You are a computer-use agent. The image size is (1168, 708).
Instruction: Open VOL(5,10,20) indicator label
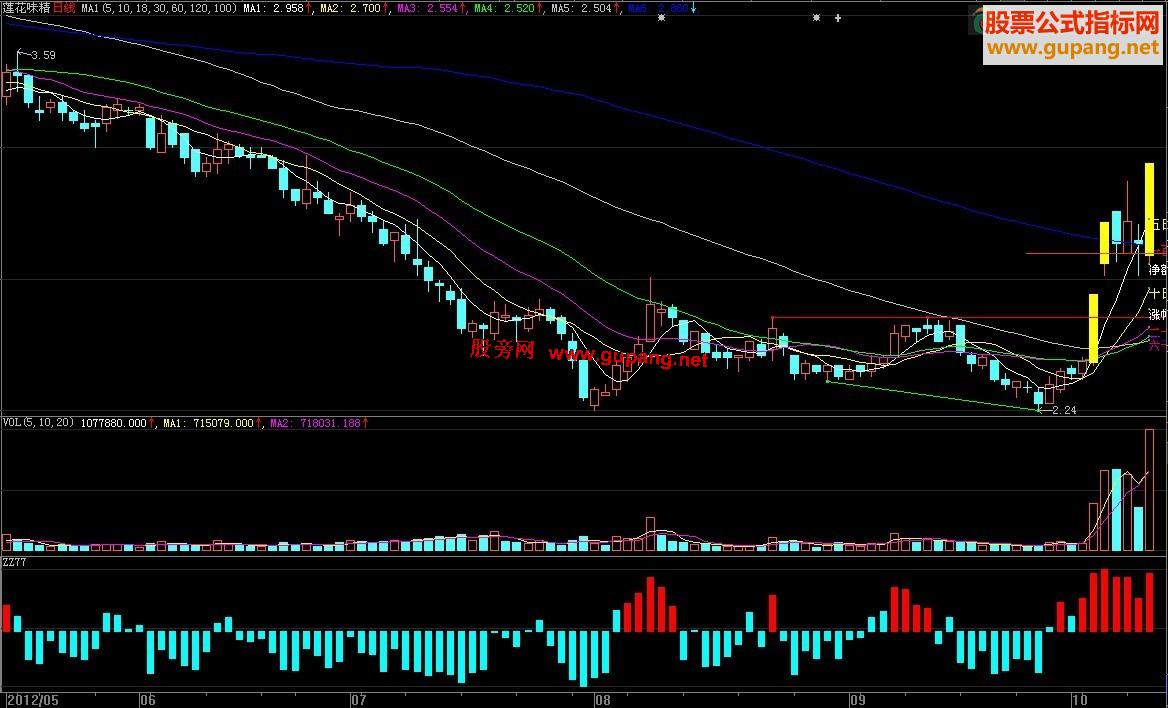point(38,423)
